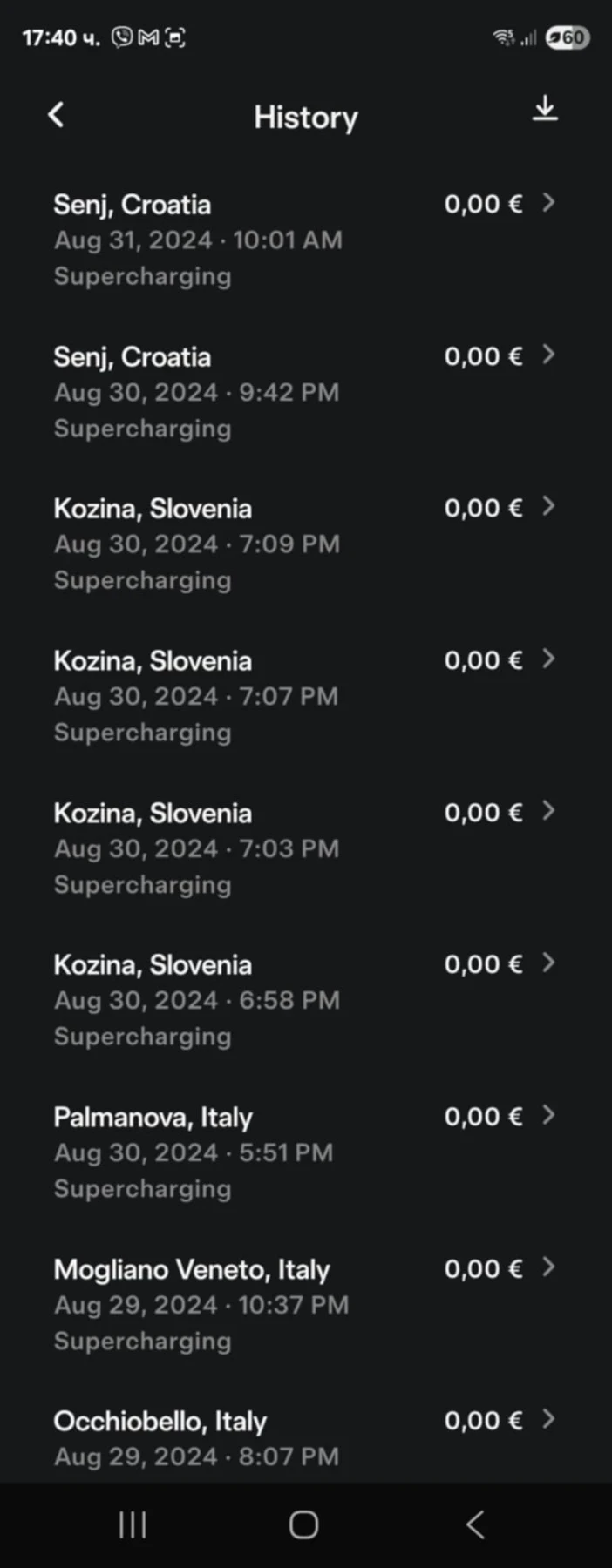Download charging history via download icon
The width and height of the screenshot is (612, 1568).
545,109
